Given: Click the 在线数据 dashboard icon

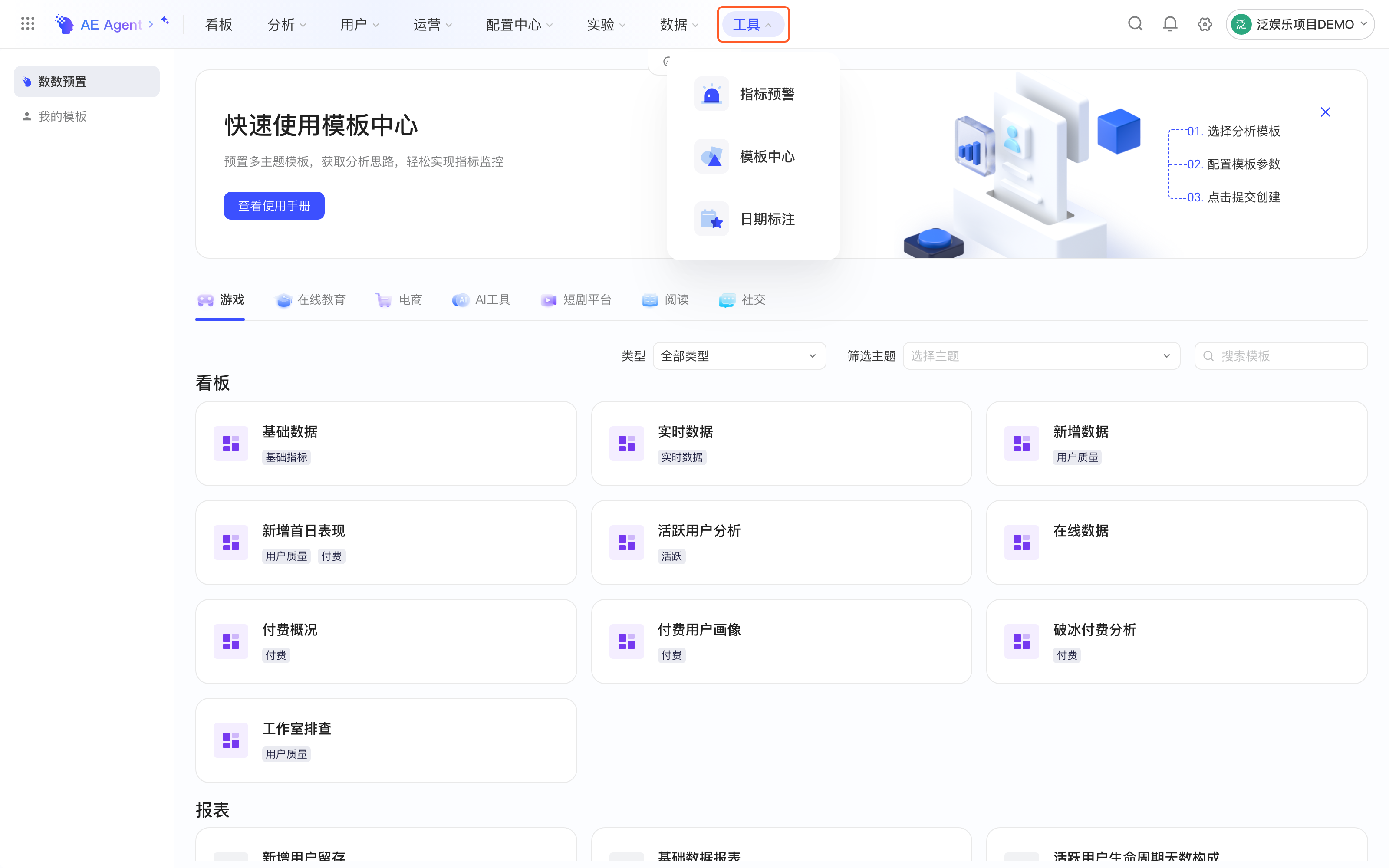Looking at the screenshot, I should (x=1021, y=542).
